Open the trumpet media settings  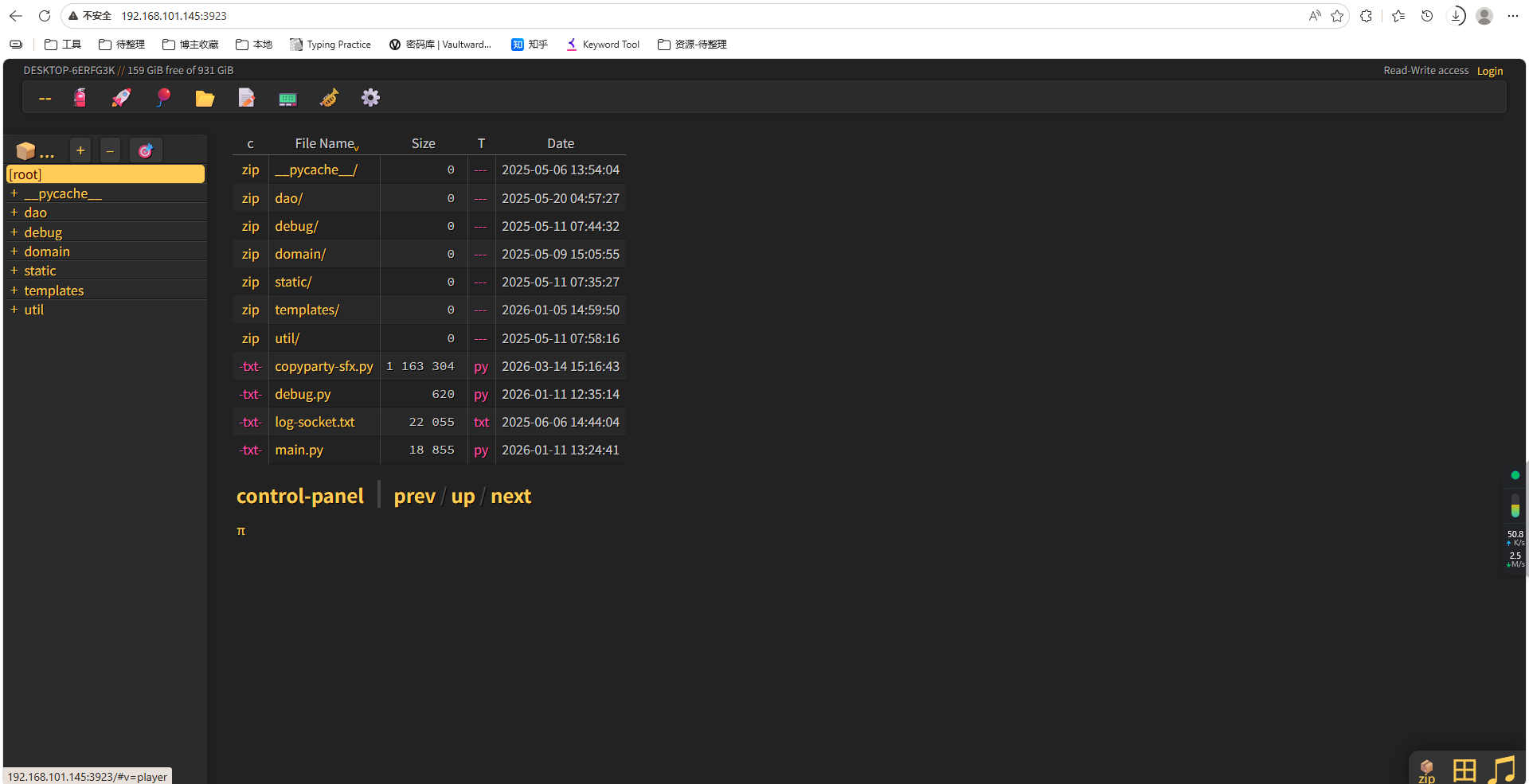pos(329,97)
